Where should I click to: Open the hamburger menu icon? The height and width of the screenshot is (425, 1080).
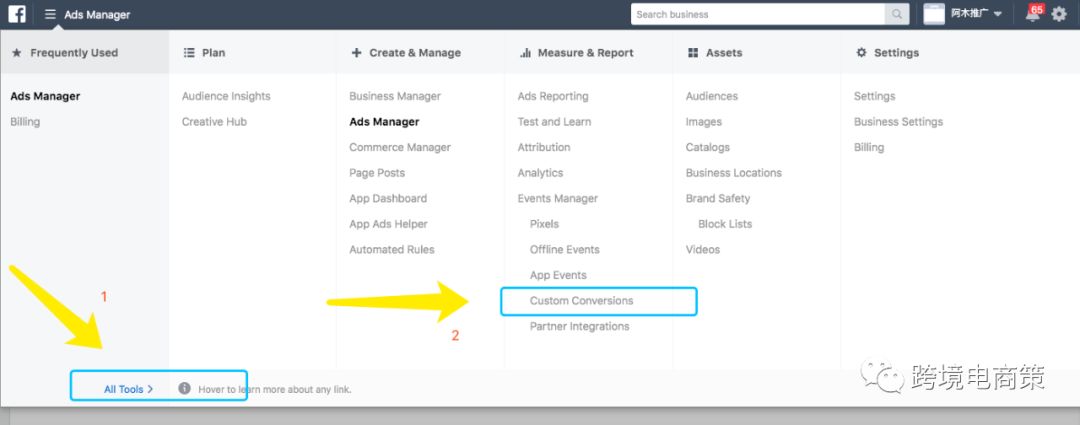click(x=50, y=14)
